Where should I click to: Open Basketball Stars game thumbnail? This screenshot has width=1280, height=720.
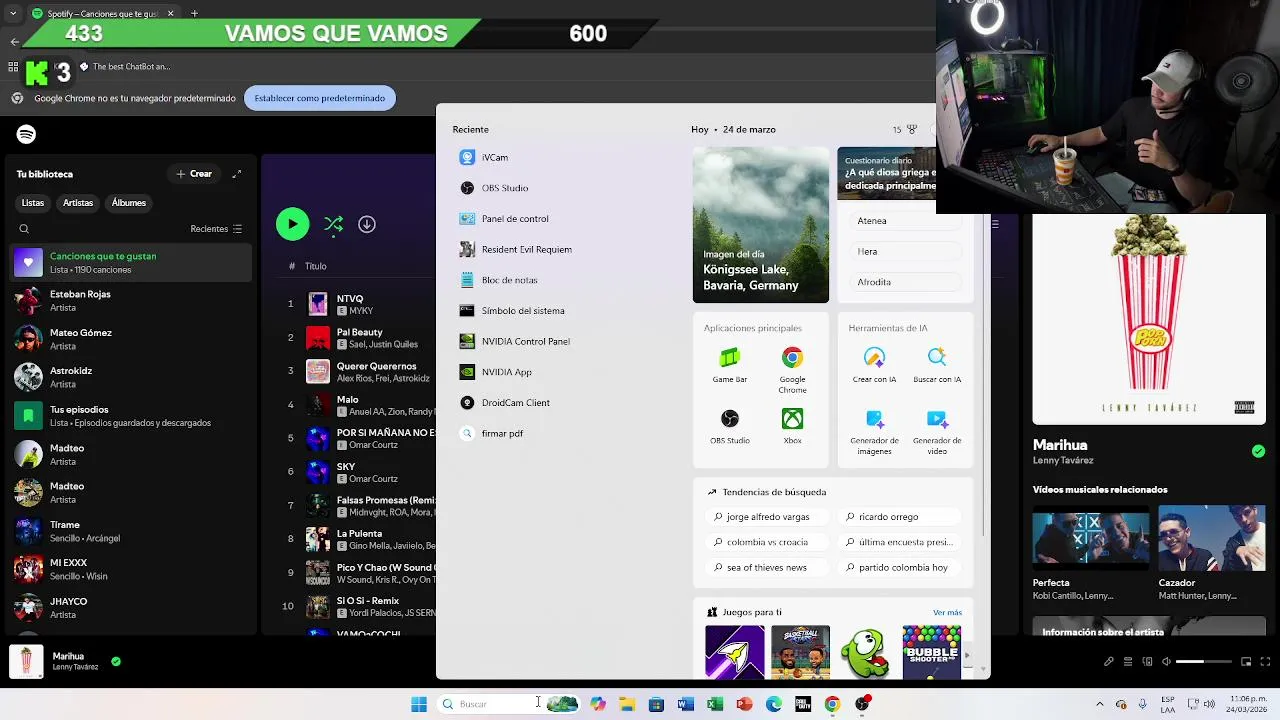pos(800,652)
